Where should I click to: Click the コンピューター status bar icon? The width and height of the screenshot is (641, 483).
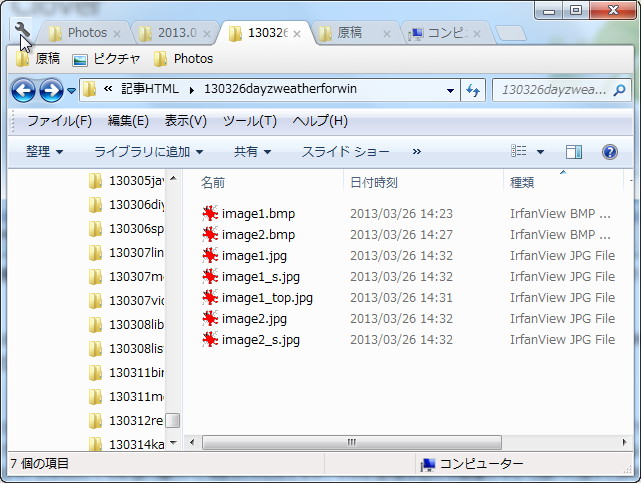coord(428,465)
